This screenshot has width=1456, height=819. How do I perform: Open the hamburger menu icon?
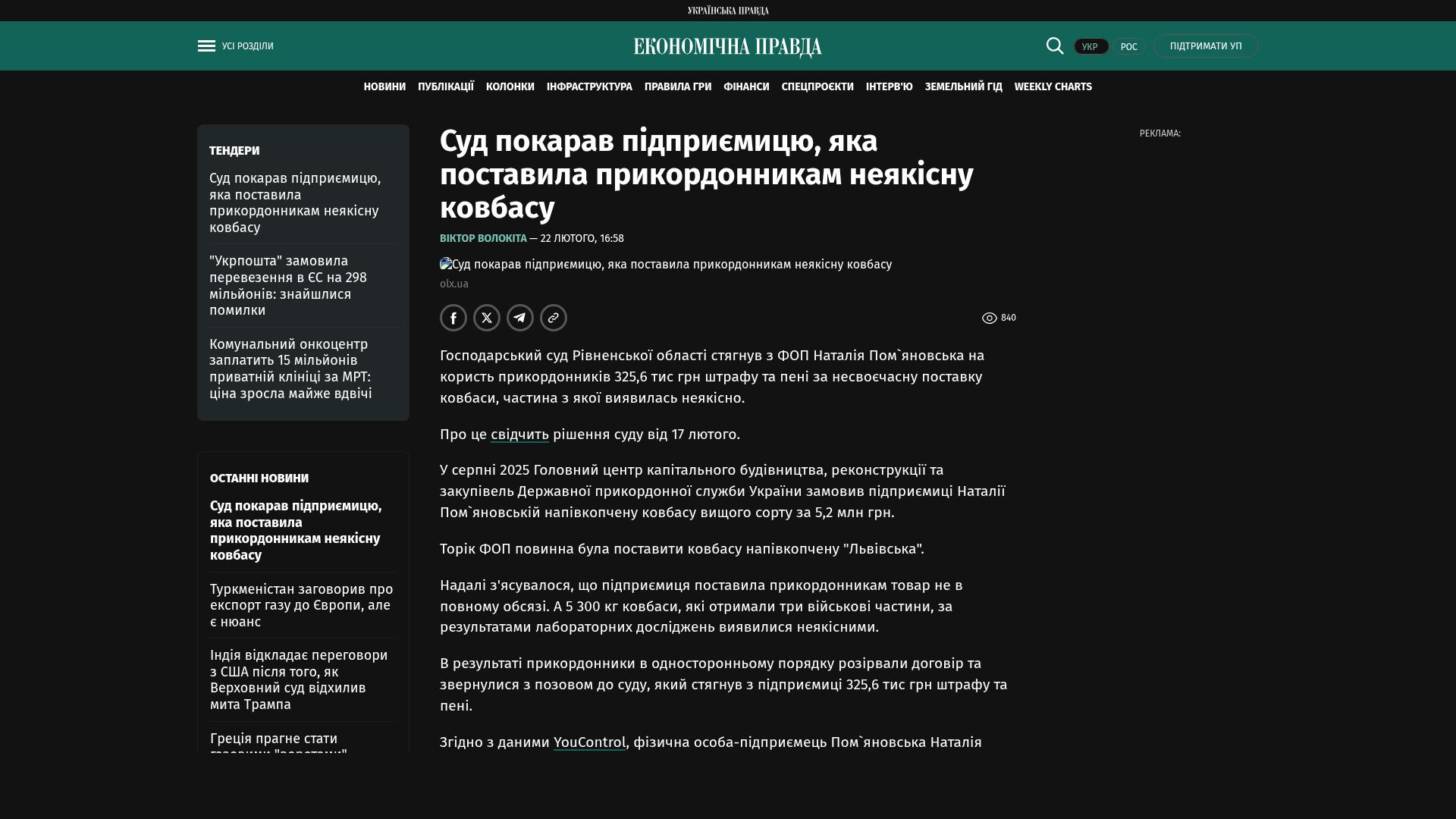click(206, 46)
